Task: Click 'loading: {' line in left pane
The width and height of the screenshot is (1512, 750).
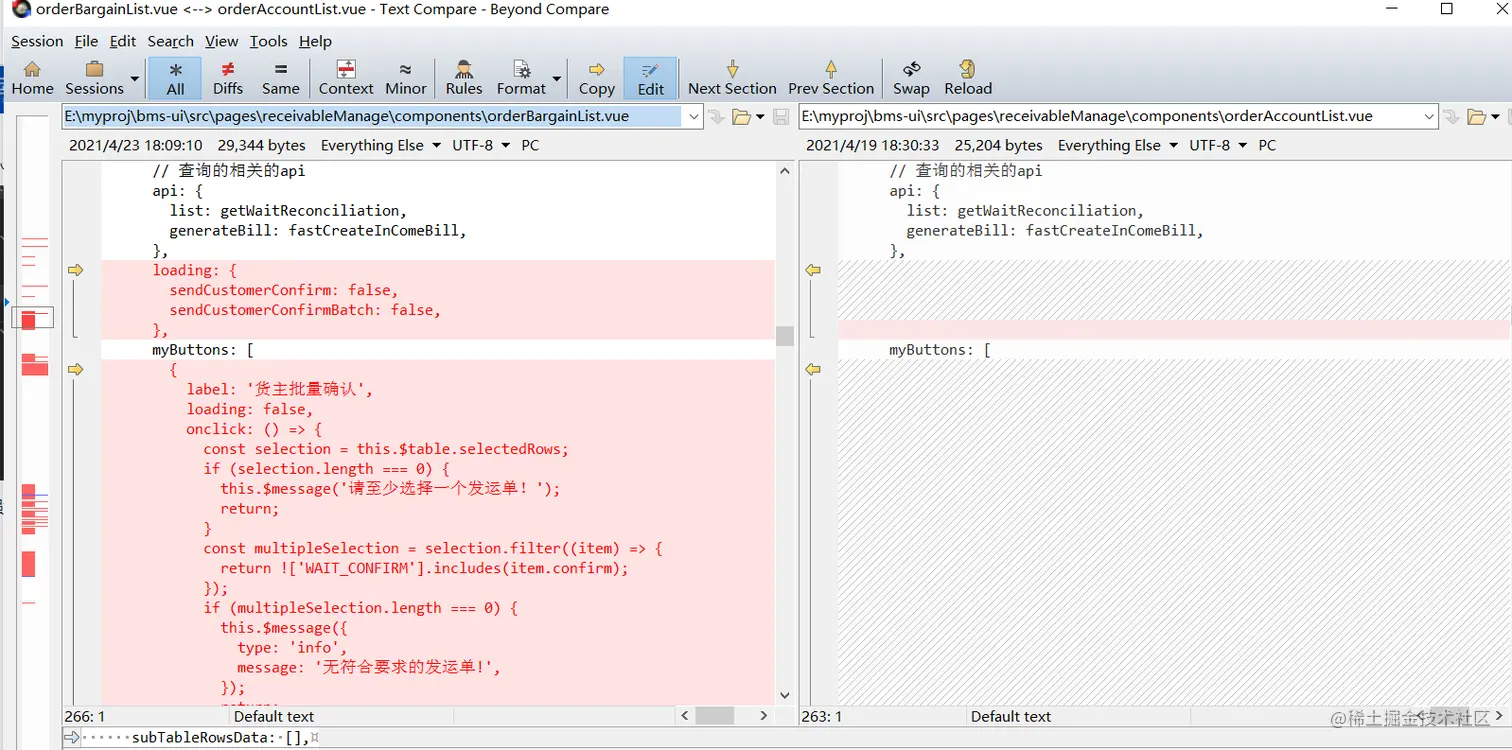Action: click(x=194, y=270)
